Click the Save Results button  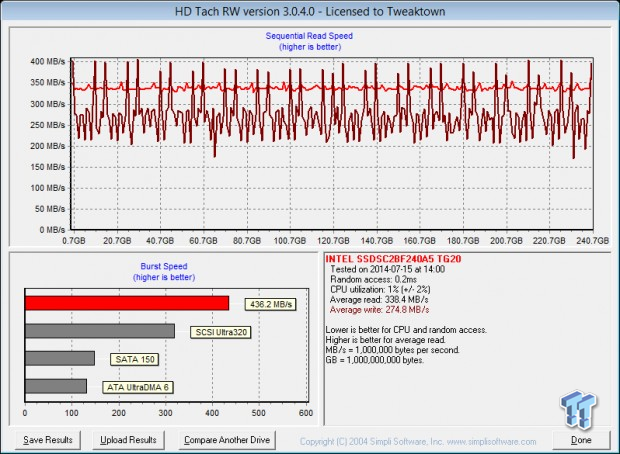pyautogui.click(x=48, y=440)
